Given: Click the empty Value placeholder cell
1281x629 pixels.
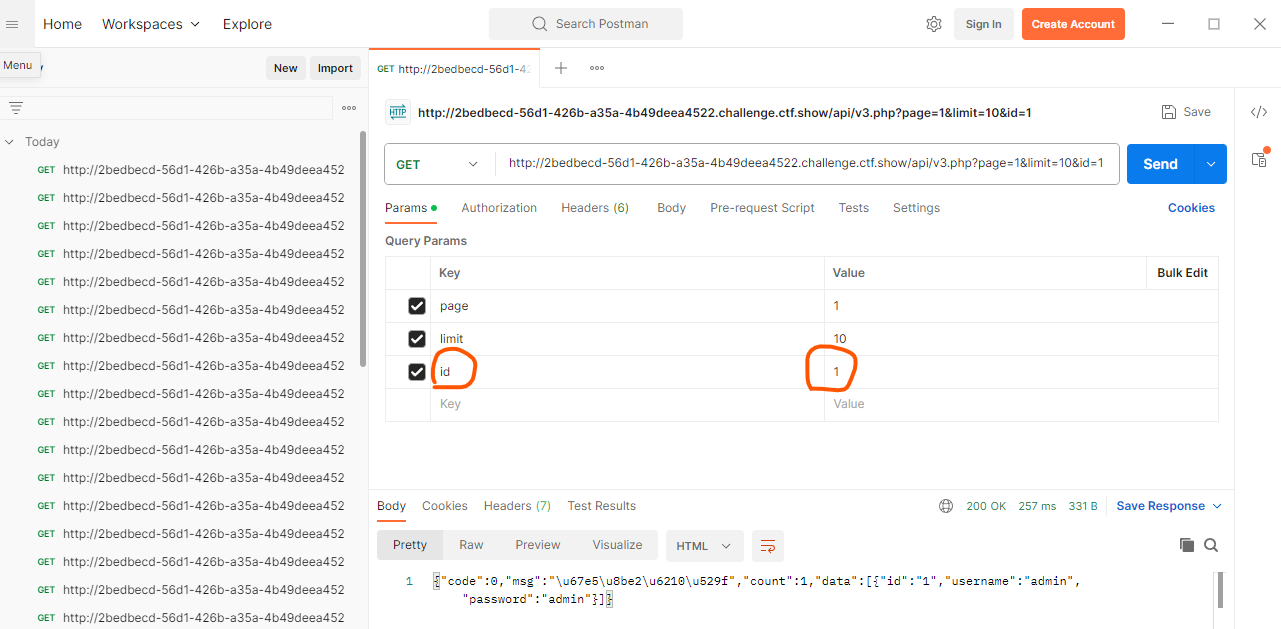Looking at the screenshot, I should [1021, 404].
